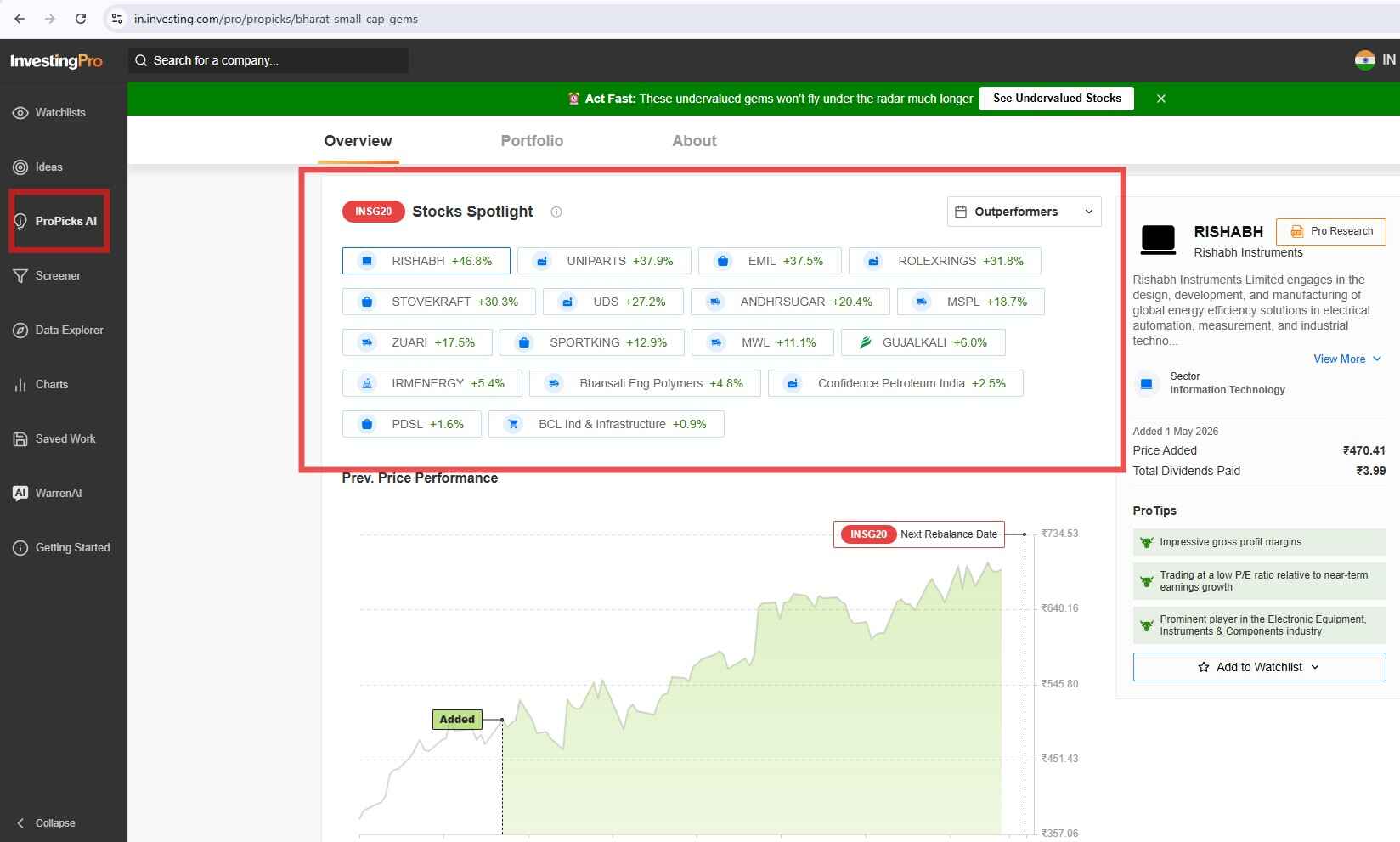Click the browser back arrow
The height and width of the screenshot is (842, 1400).
pos(20,19)
